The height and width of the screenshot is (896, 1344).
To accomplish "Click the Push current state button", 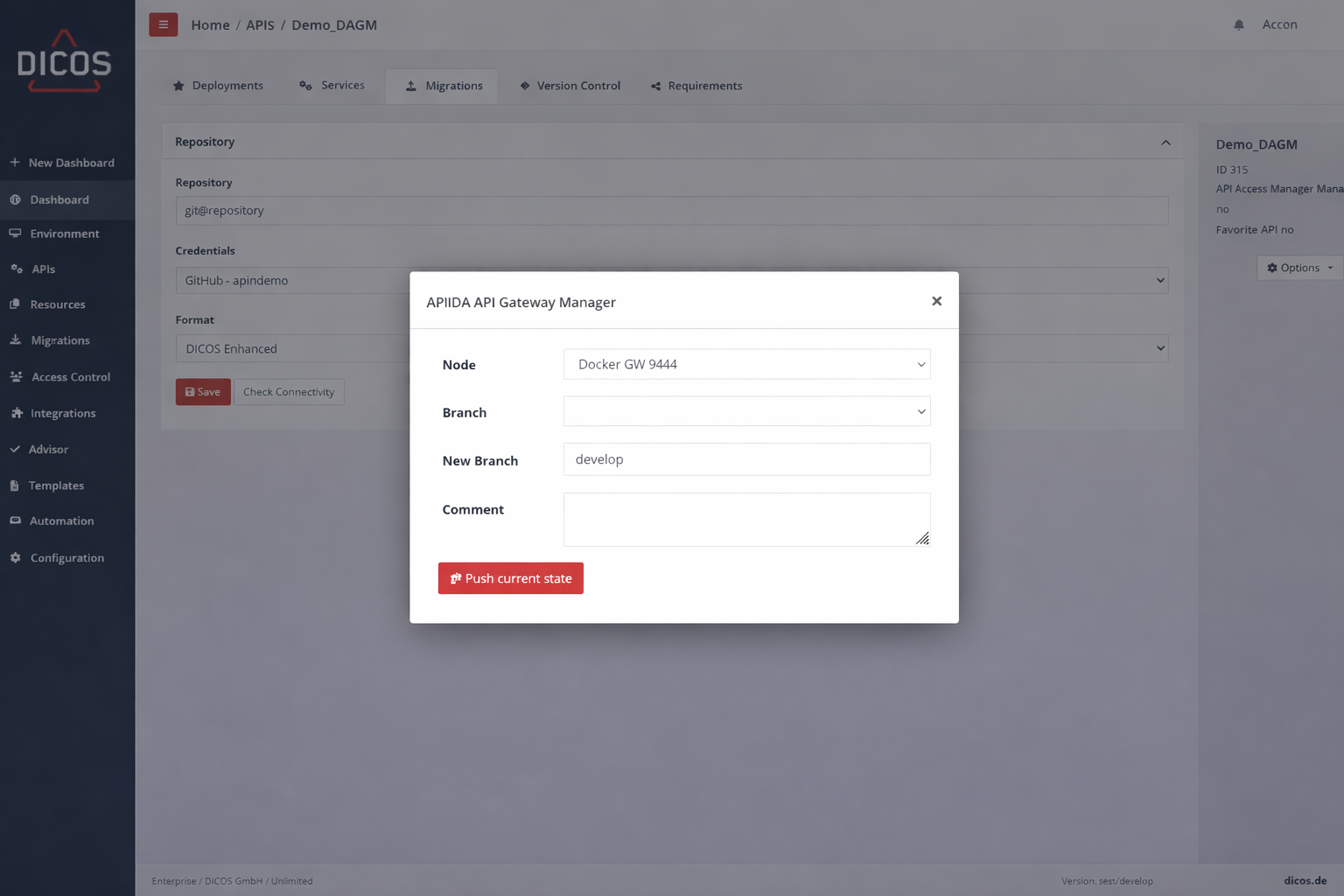I will [x=510, y=578].
